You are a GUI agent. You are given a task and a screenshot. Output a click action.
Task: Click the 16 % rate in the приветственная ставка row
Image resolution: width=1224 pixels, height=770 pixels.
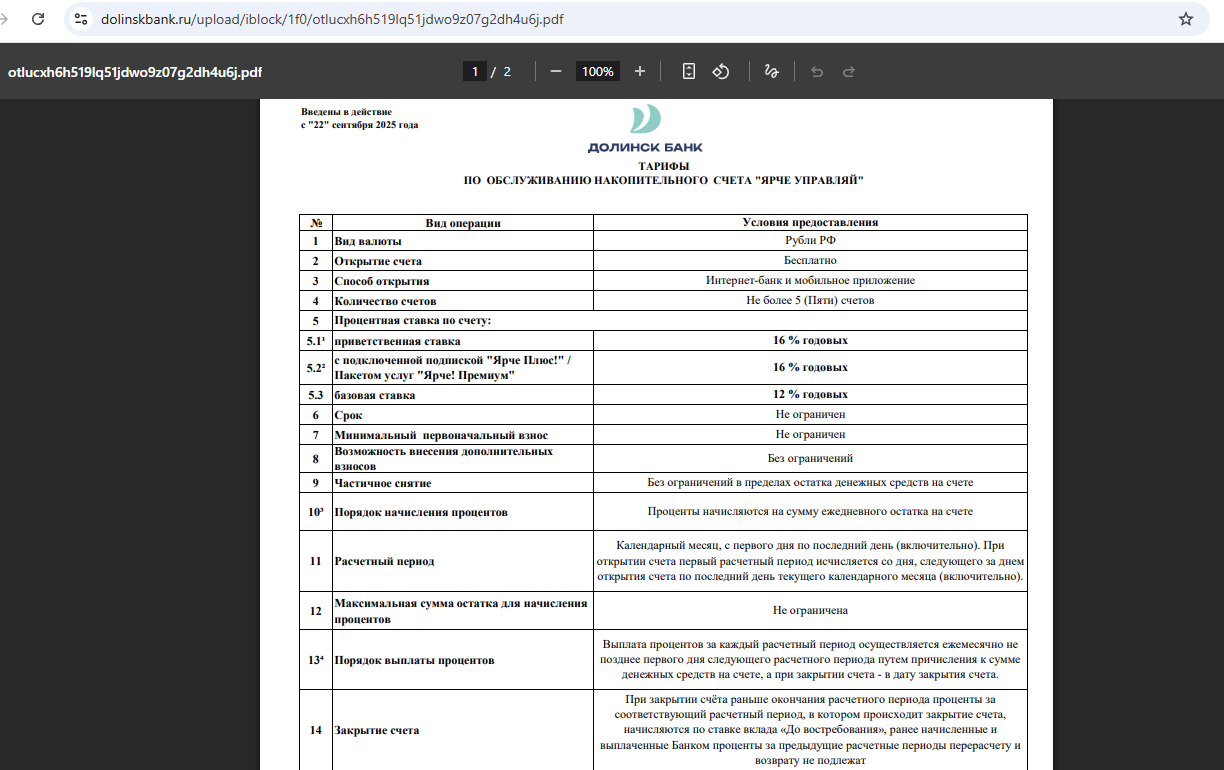pyautogui.click(x=810, y=340)
